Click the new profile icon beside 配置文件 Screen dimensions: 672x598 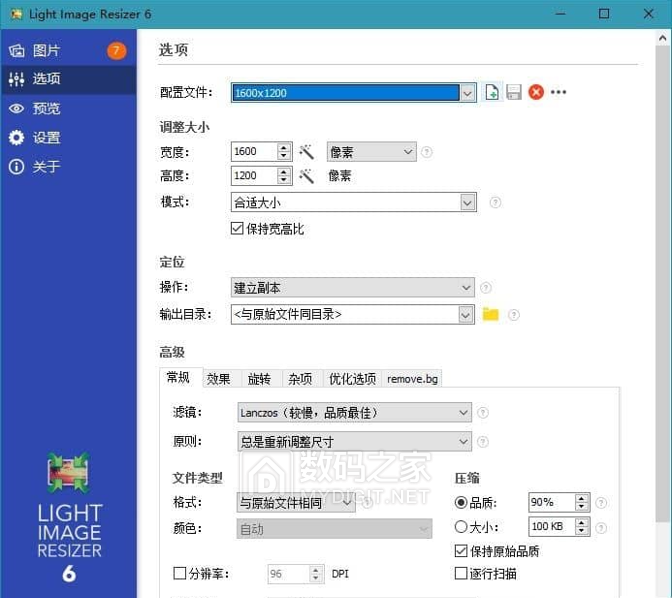tap(492, 93)
